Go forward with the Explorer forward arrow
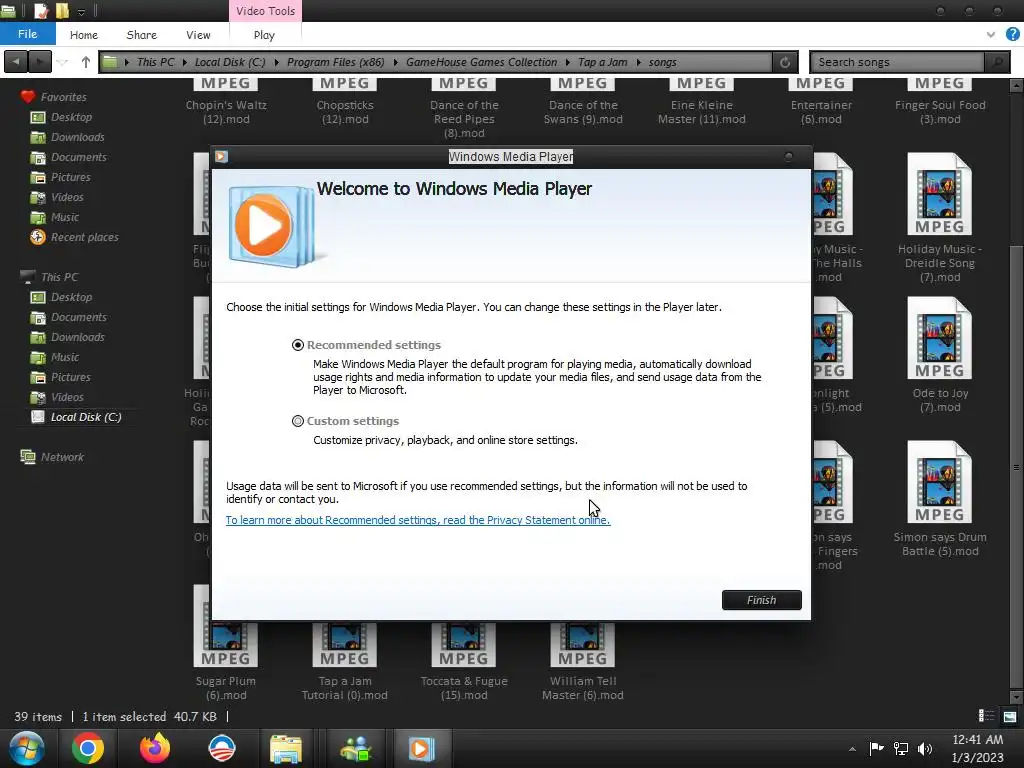Viewport: 1024px width, 768px height. 40,62
